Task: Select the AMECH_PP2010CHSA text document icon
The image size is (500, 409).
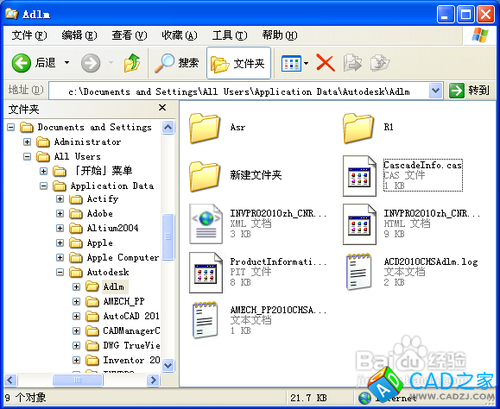Action: (x=205, y=320)
